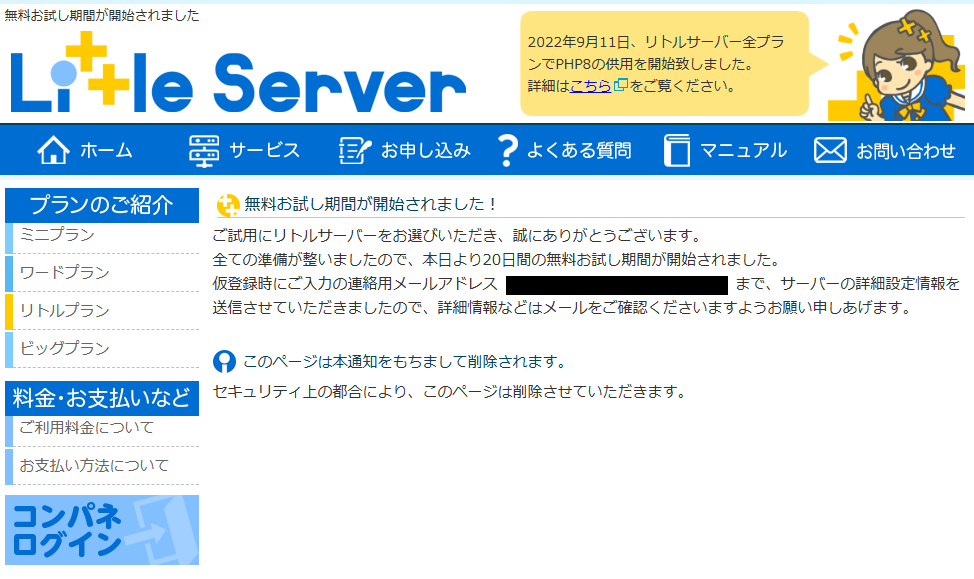Click お支払い方法について link
Image resolution: width=974 pixels, height=579 pixels.
point(94,466)
